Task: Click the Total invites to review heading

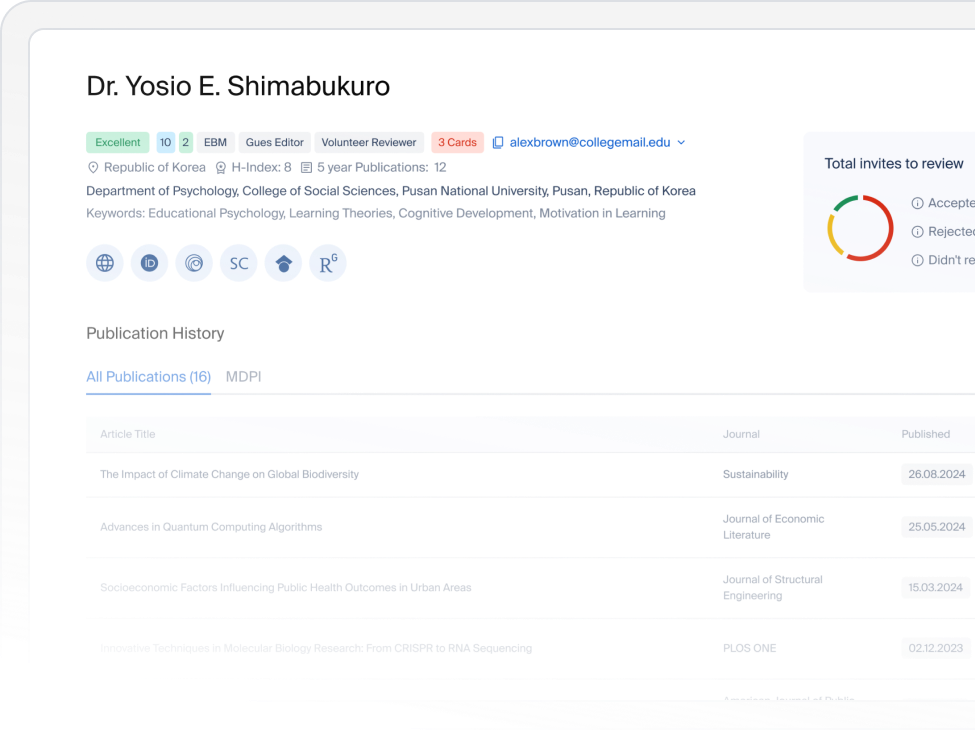Action: click(x=894, y=164)
